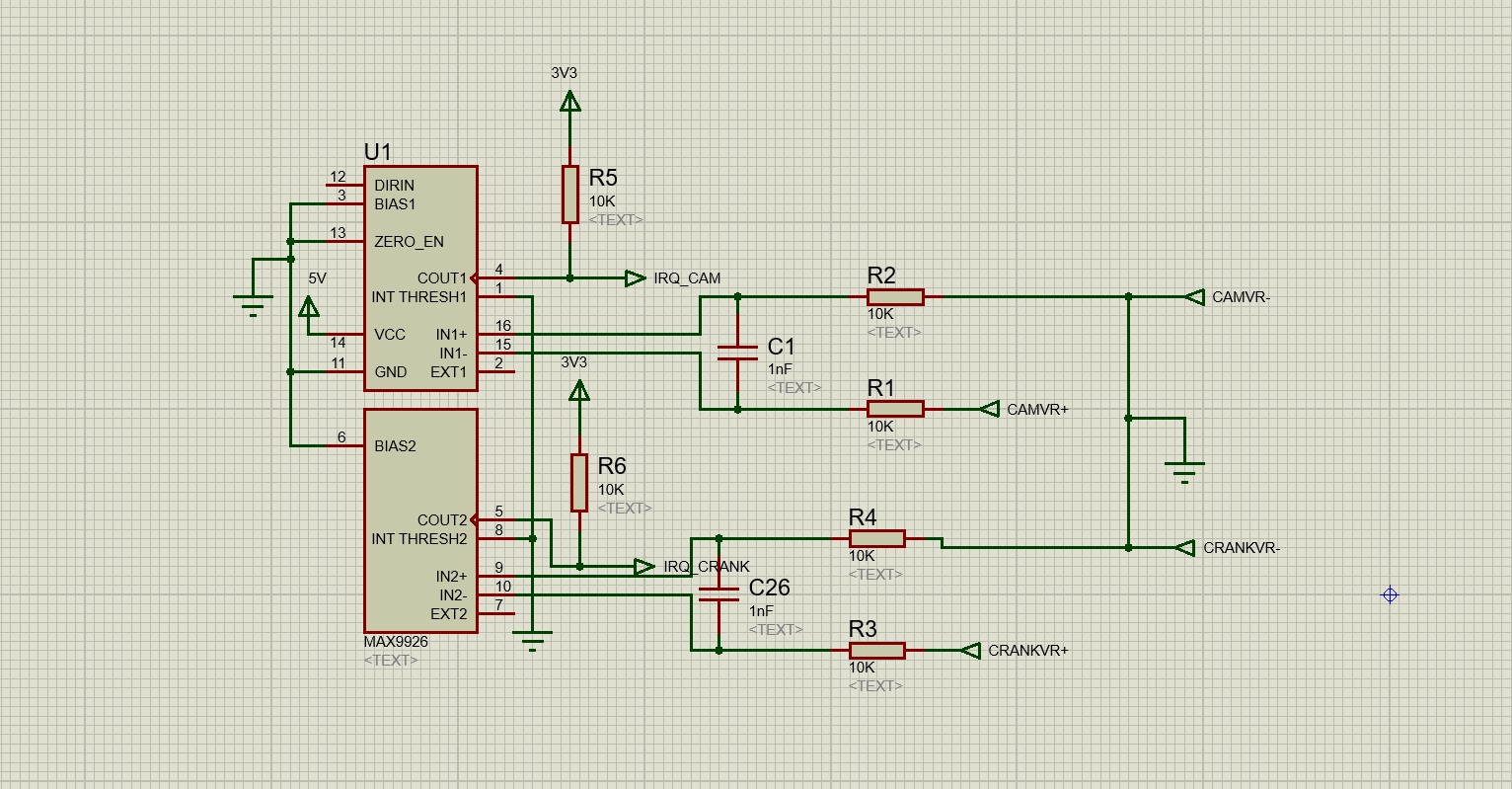Click the 5V power terminal arrow
This screenshot has width=1512, height=789.
tap(309, 308)
